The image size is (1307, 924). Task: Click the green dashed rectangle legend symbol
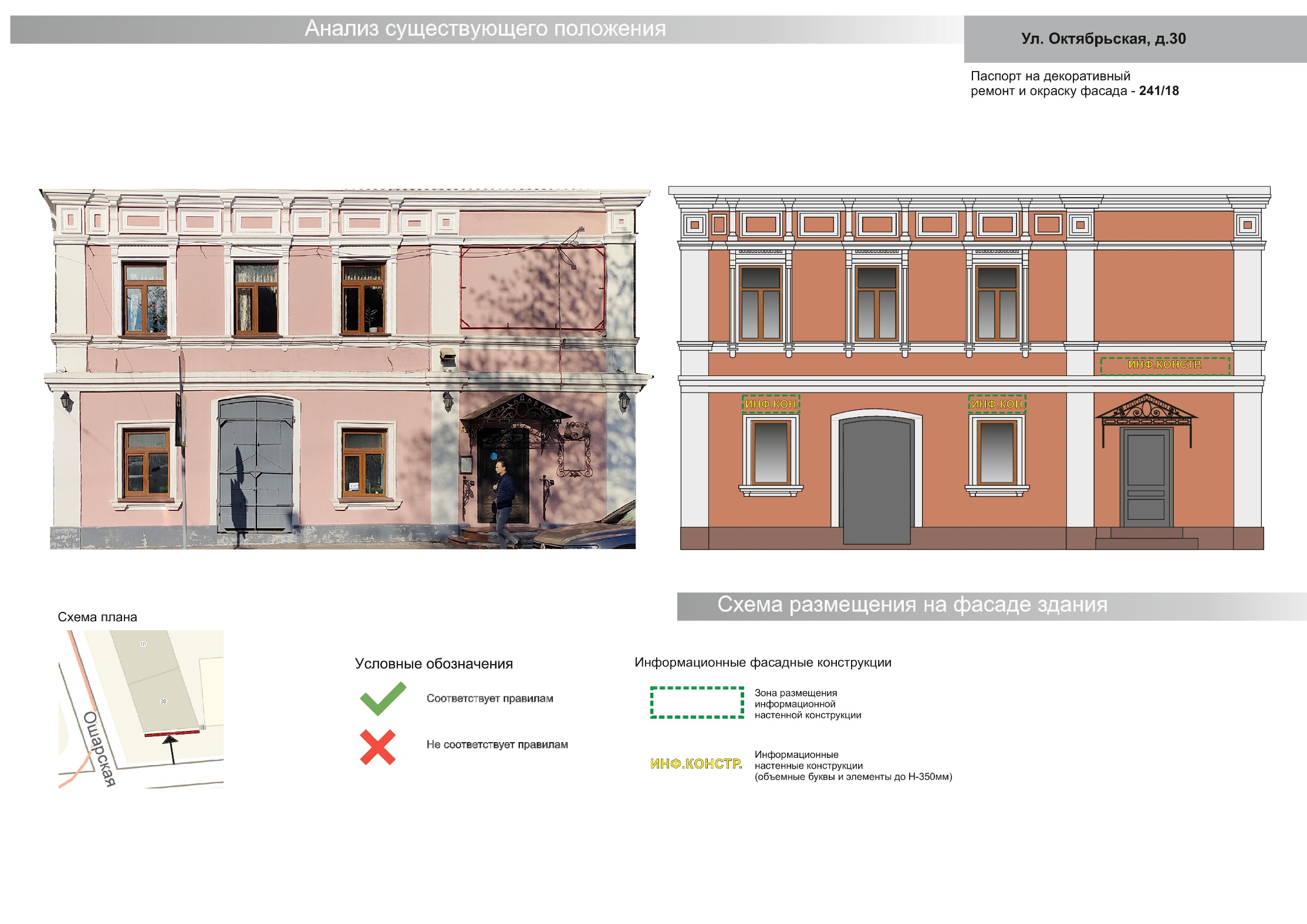click(x=697, y=702)
